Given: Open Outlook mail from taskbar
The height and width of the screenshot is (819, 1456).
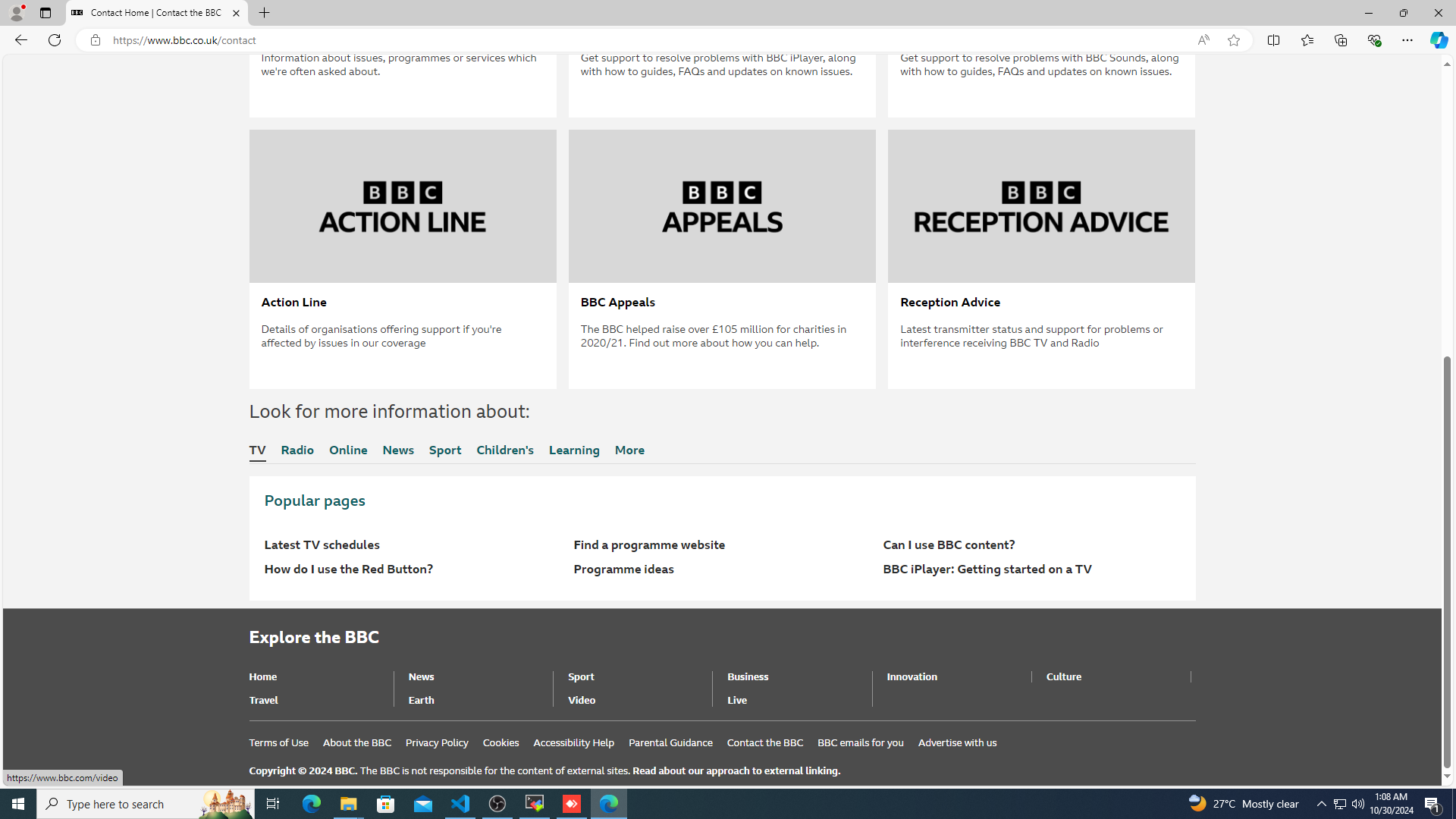Looking at the screenshot, I should pyautogui.click(x=423, y=804).
